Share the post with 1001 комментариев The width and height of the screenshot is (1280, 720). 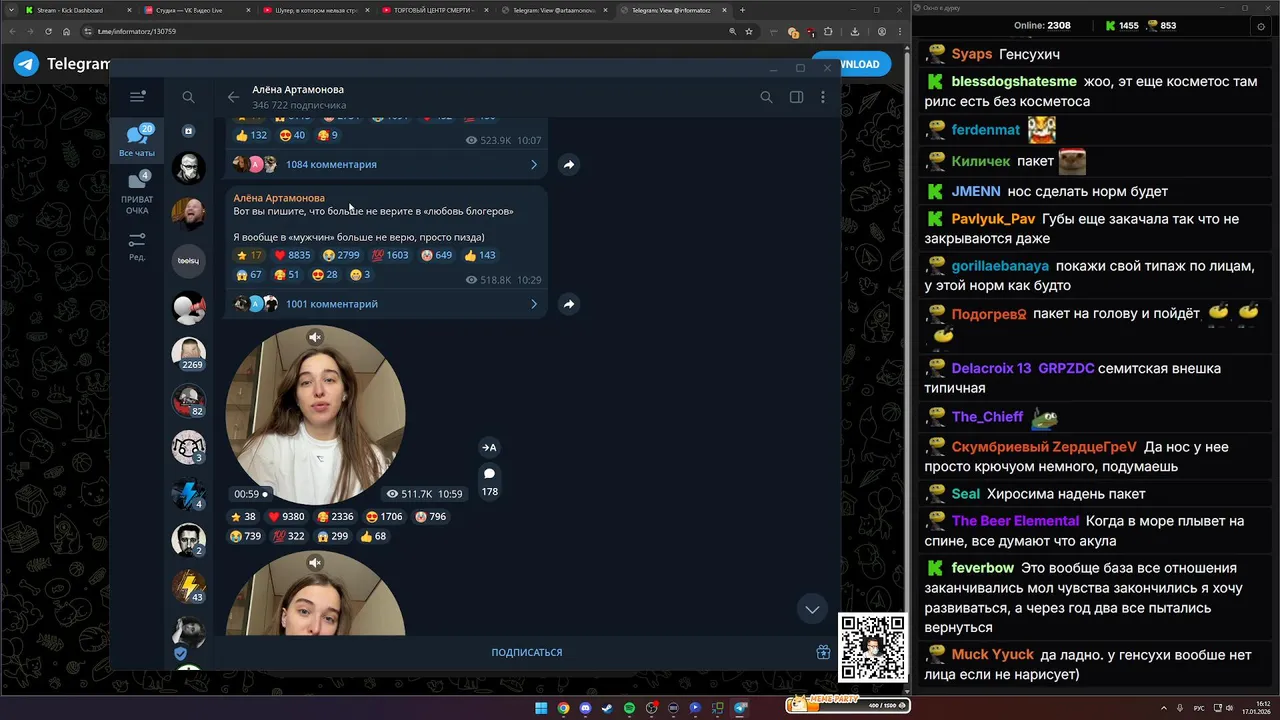point(568,304)
